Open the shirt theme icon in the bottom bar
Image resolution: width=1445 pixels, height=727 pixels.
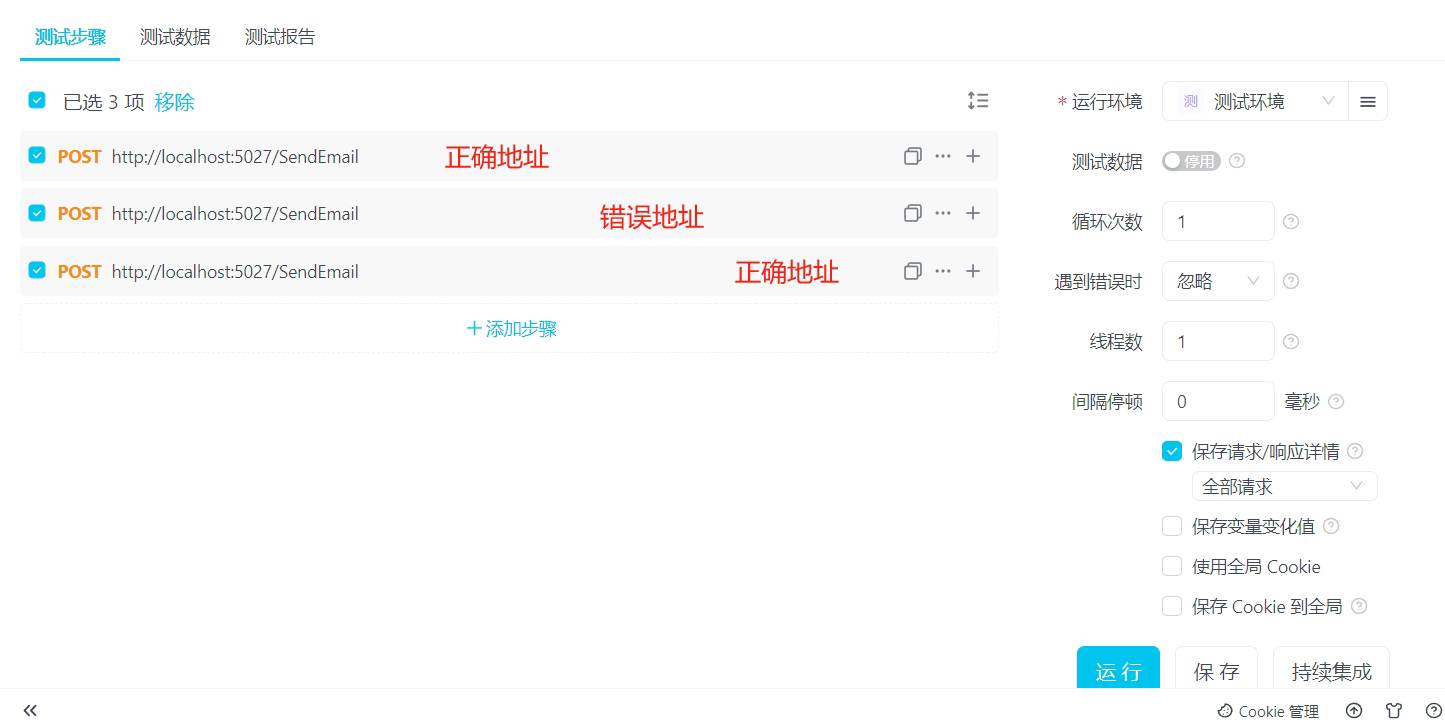coord(1394,711)
